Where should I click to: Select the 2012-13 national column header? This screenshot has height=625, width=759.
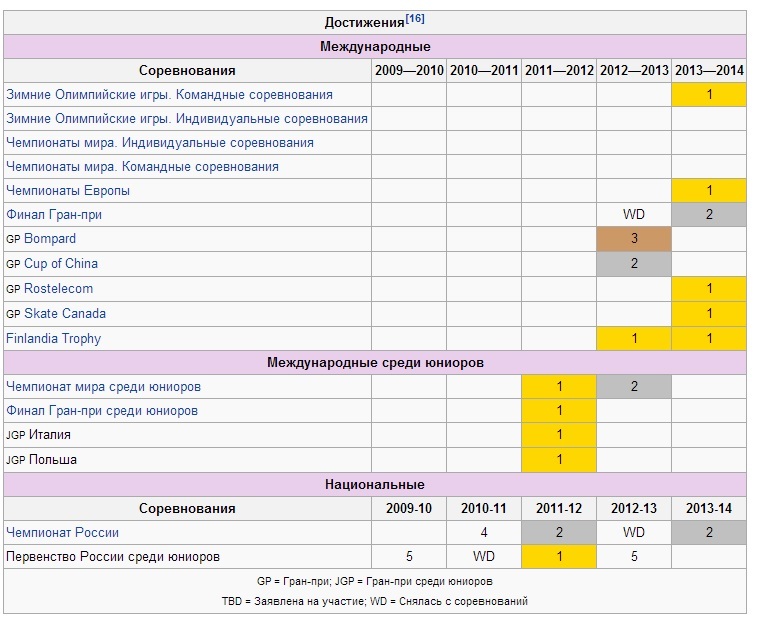point(634,508)
